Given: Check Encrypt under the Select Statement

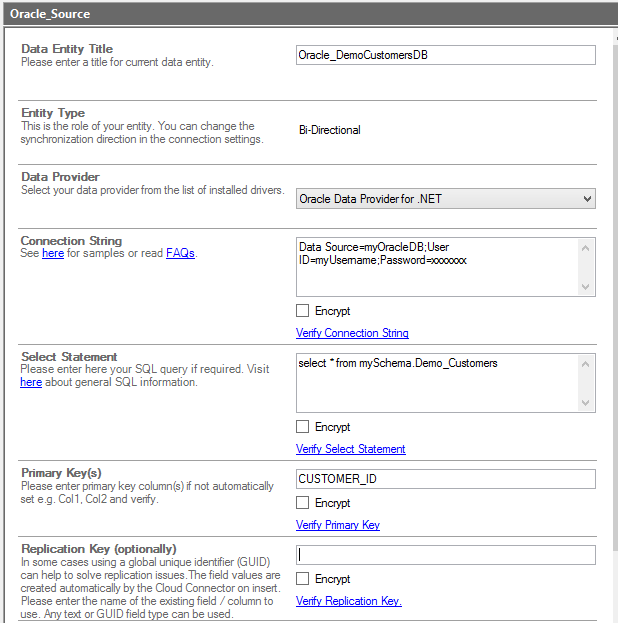Looking at the screenshot, I should point(303,427).
